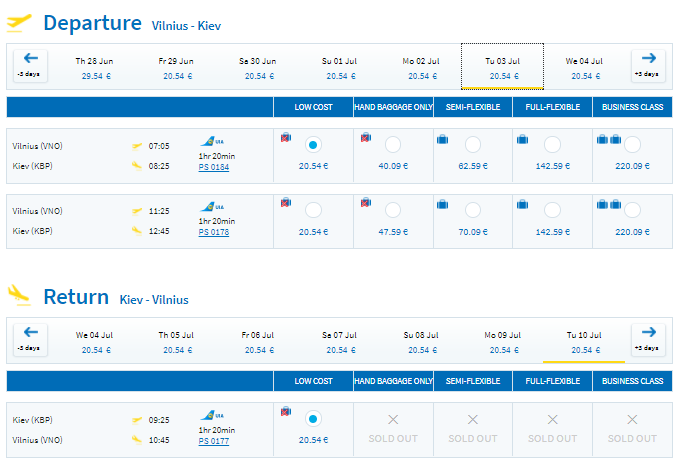The image size is (680, 464).
Task: Select Low Cost fare for flight PS 0178
Action: coord(313,210)
